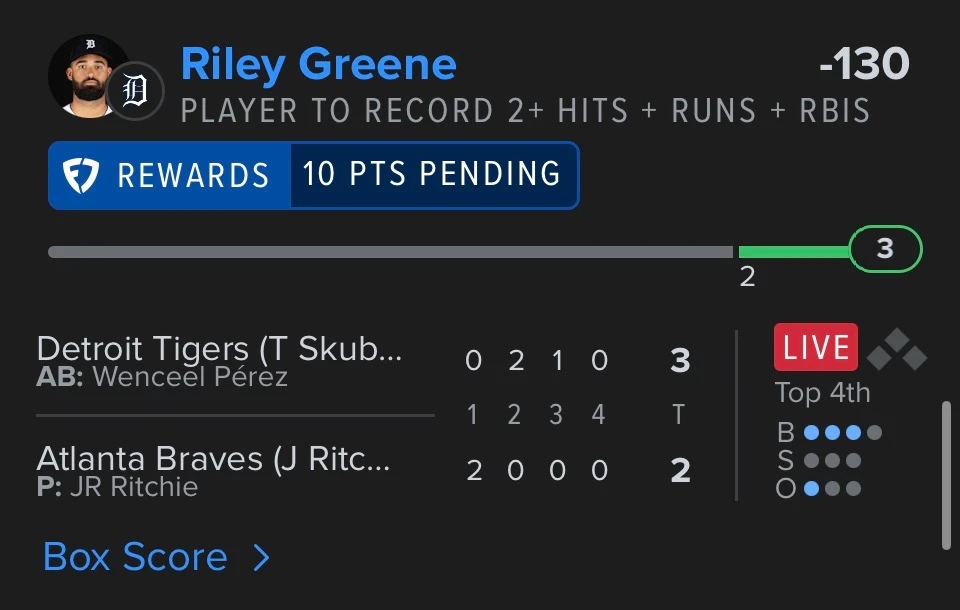Open the Riley Greene player name link

click(318, 63)
